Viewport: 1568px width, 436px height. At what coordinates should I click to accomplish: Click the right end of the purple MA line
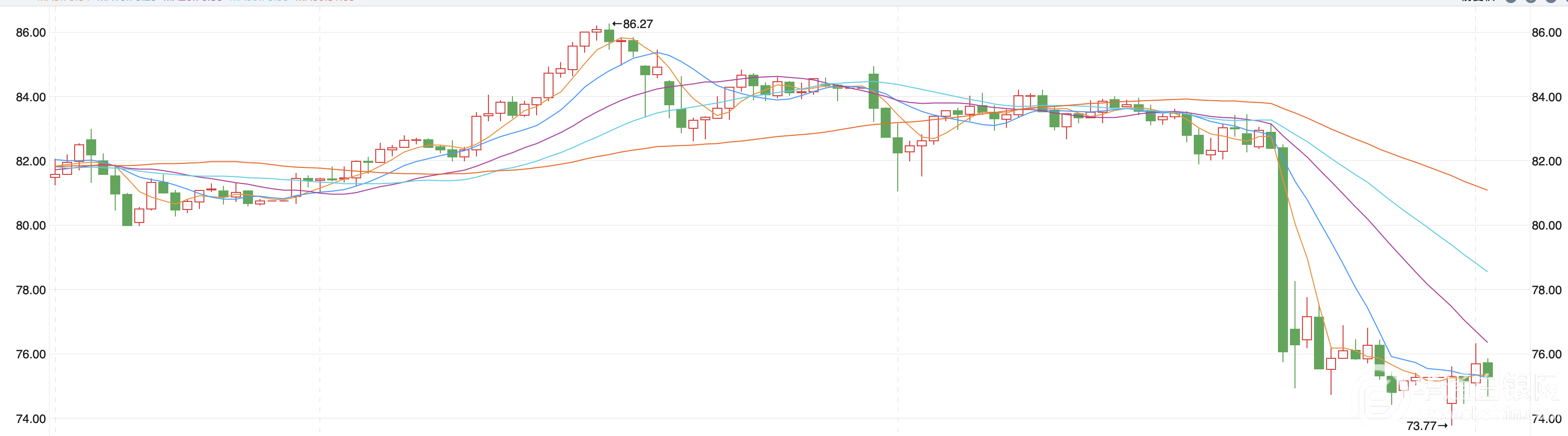pos(1486,341)
